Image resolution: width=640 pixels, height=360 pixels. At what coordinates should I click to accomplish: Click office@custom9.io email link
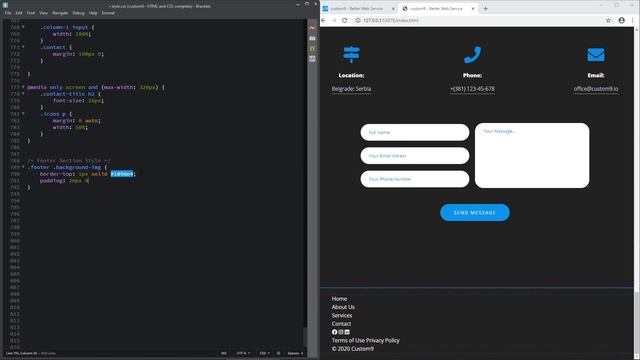coord(596,89)
